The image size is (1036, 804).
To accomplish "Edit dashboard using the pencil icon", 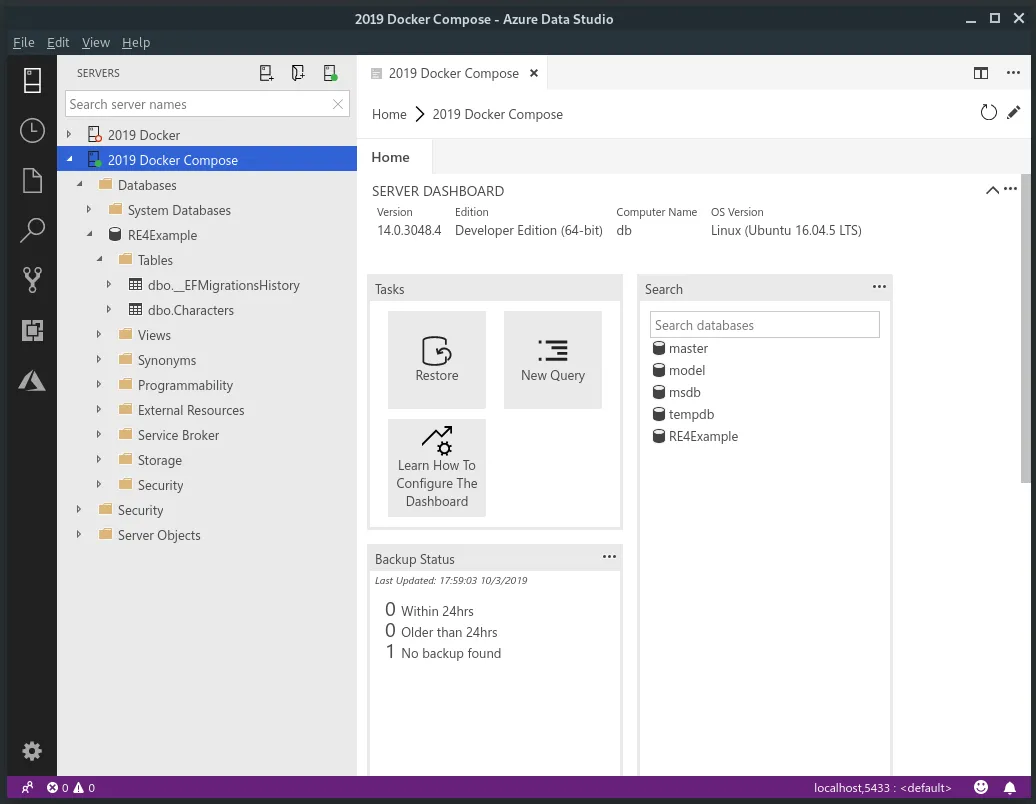I will pyautogui.click(x=1014, y=113).
